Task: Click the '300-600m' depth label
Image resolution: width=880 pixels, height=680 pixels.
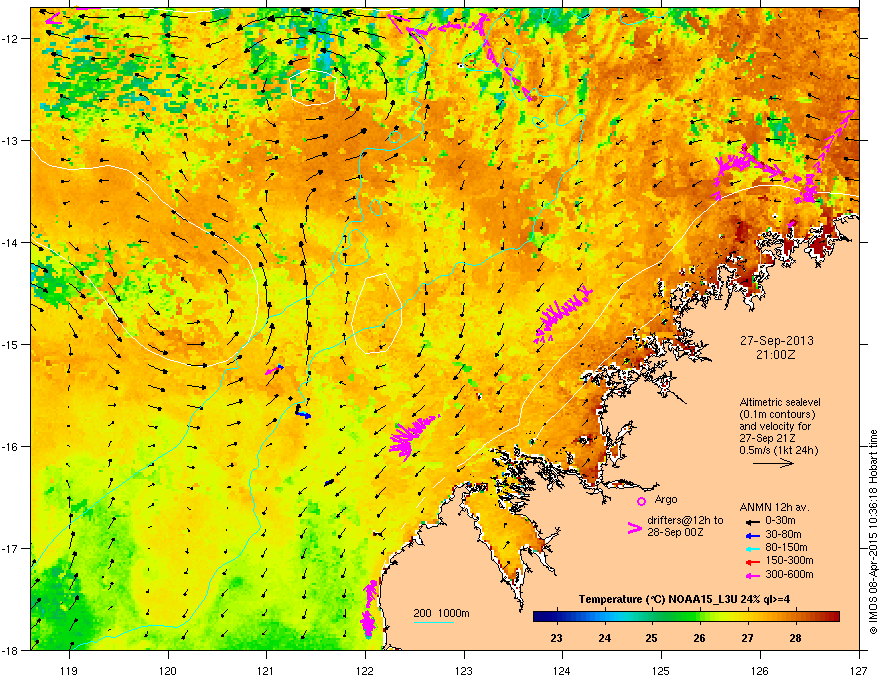Action: coord(789,574)
